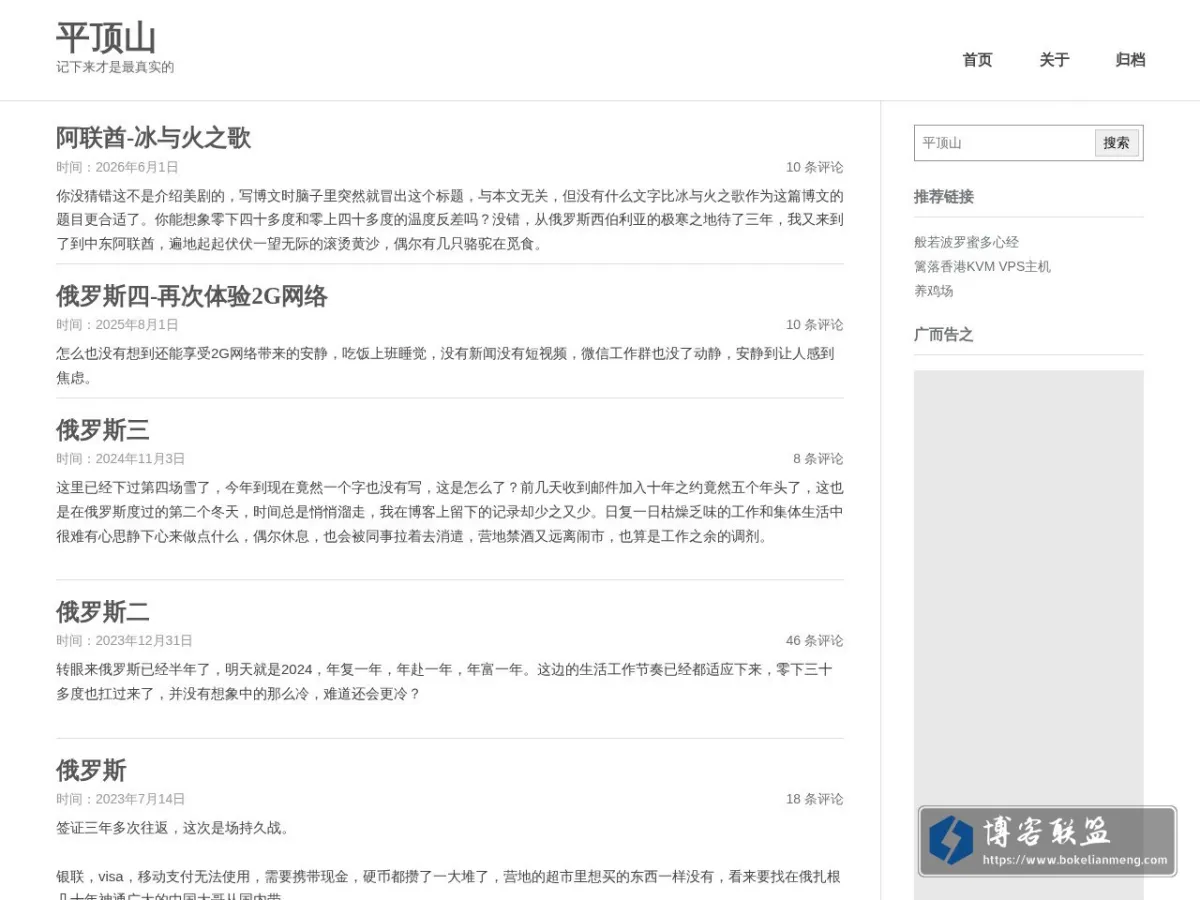Click the 平顶山 site title

point(106,38)
